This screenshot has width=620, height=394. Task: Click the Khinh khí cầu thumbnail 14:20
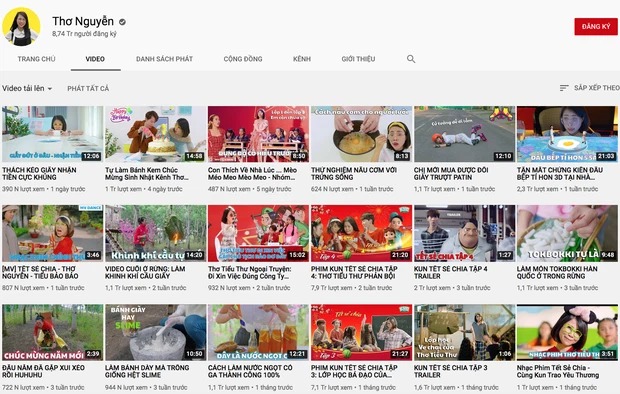click(155, 233)
